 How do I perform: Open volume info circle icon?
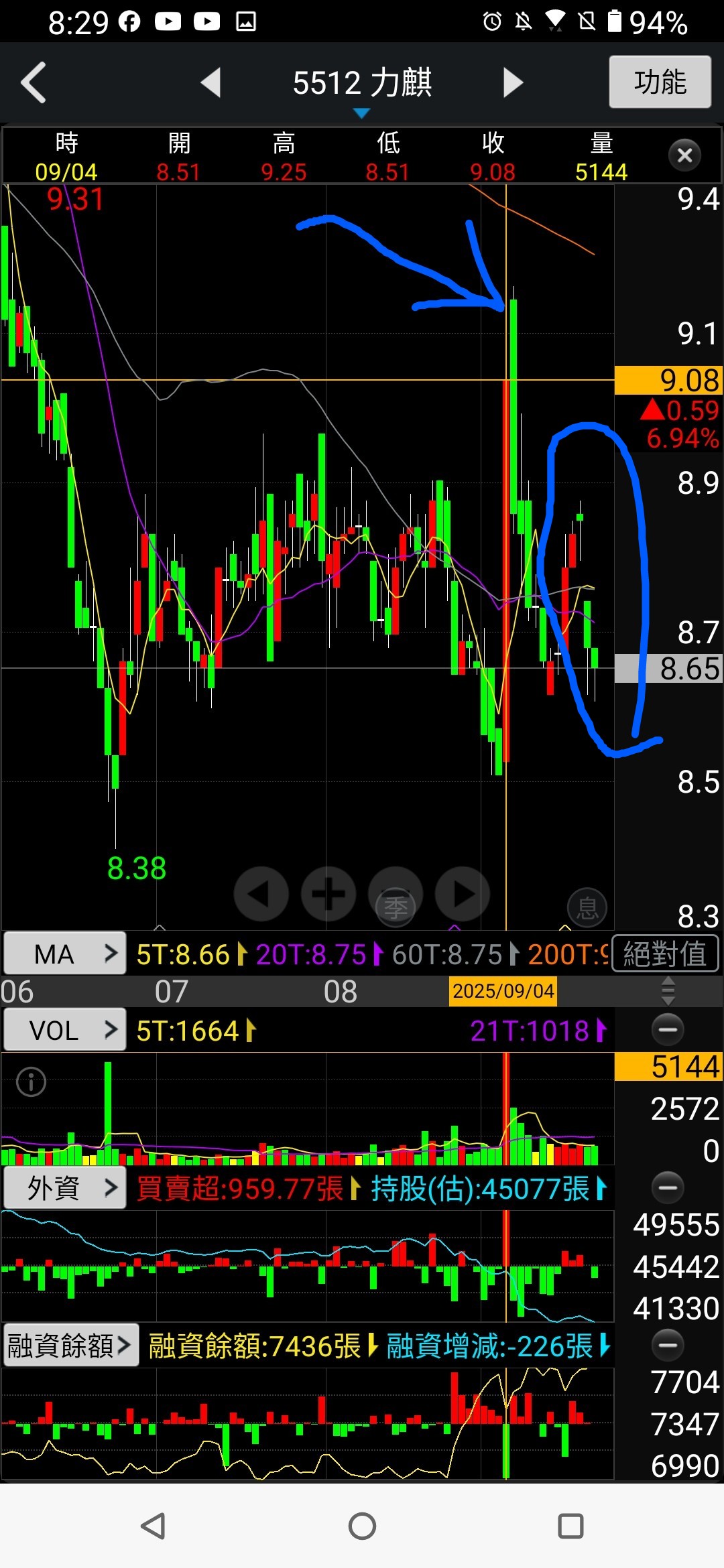[x=31, y=1082]
